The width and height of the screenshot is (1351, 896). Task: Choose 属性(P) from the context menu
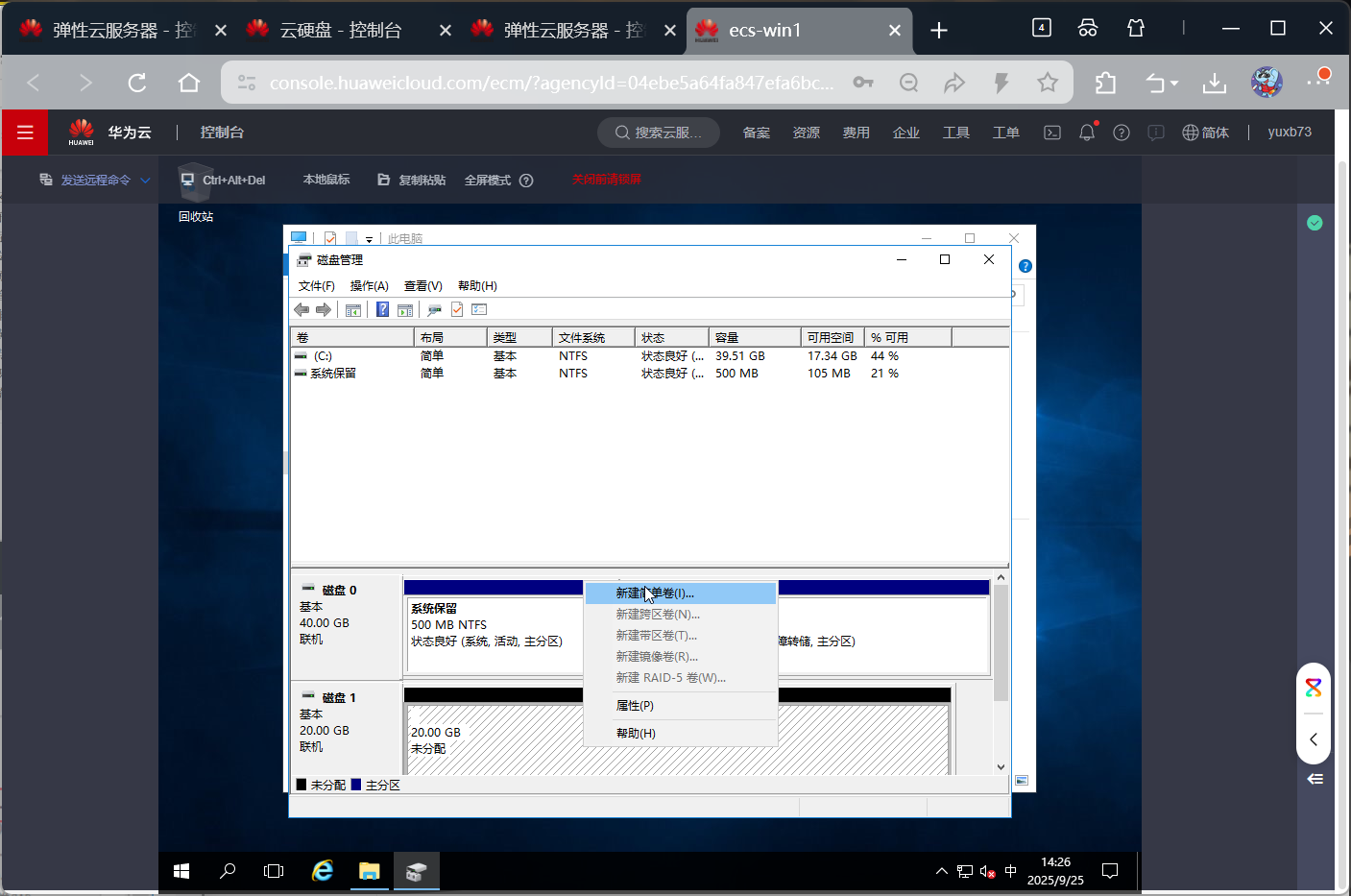point(680,706)
